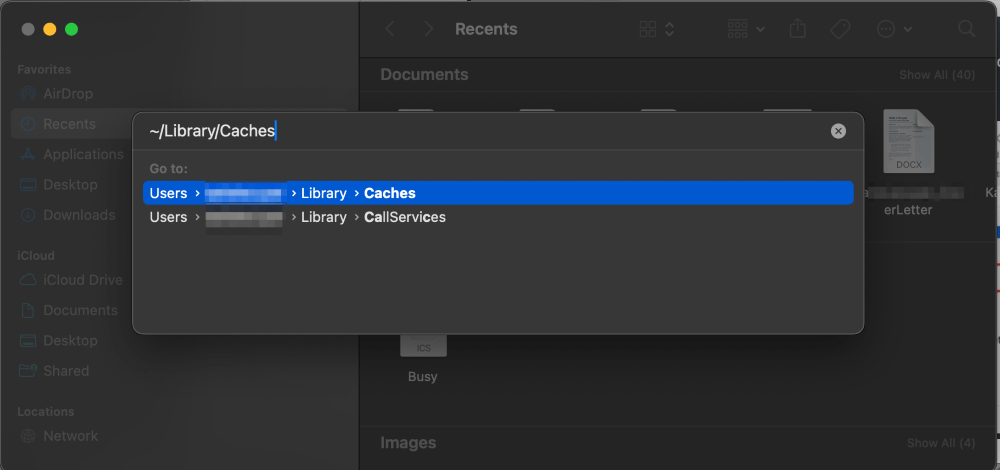The image size is (1000, 470).
Task: Expand the Group By dropdown
Action: pyautogui.click(x=746, y=29)
